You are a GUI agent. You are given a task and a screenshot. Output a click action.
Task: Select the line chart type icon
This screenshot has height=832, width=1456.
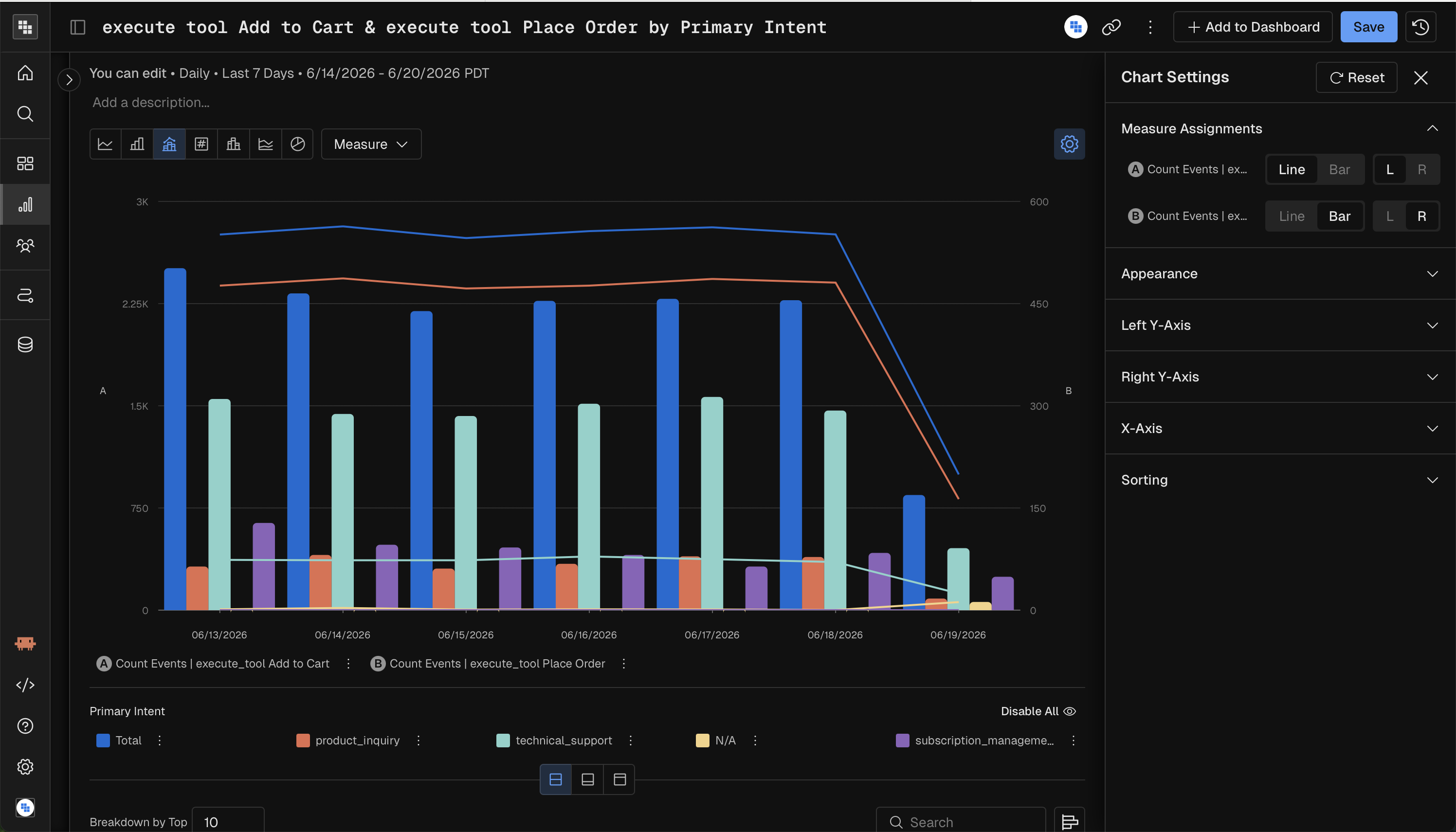click(105, 144)
